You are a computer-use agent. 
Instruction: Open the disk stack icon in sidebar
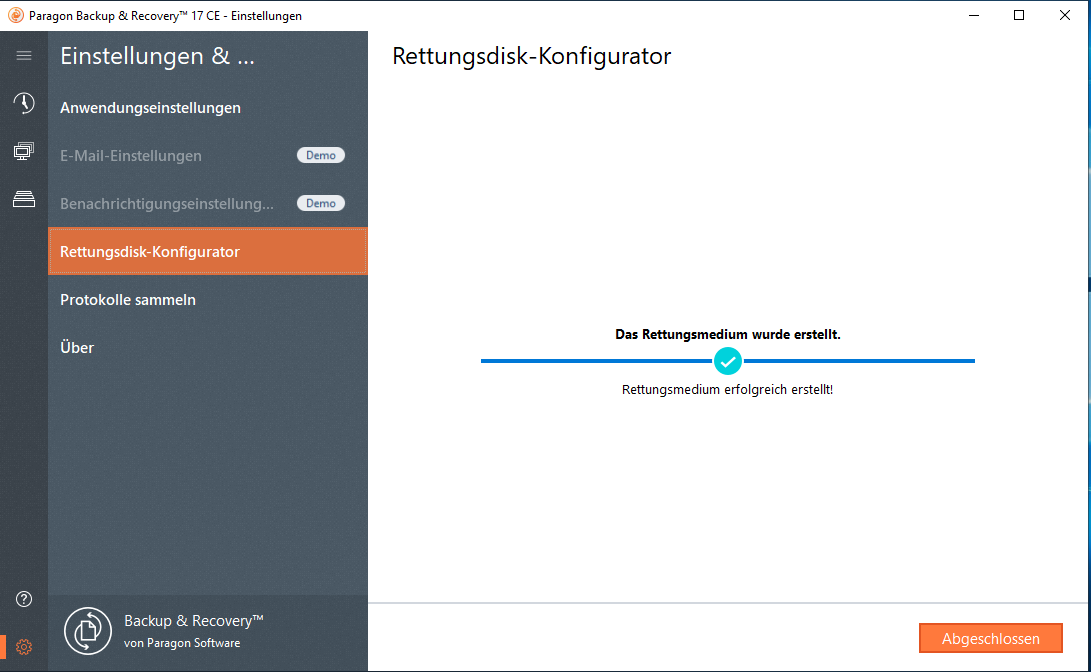tap(24, 199)
